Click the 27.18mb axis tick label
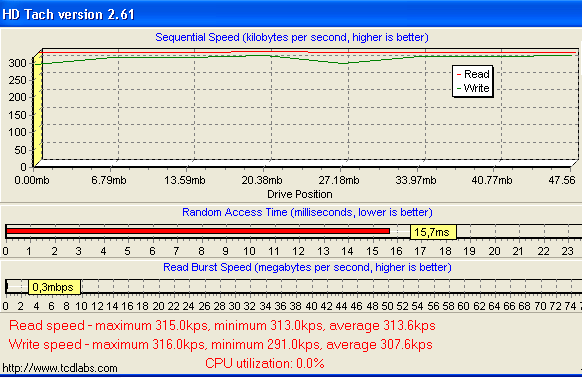 point(339,180)
